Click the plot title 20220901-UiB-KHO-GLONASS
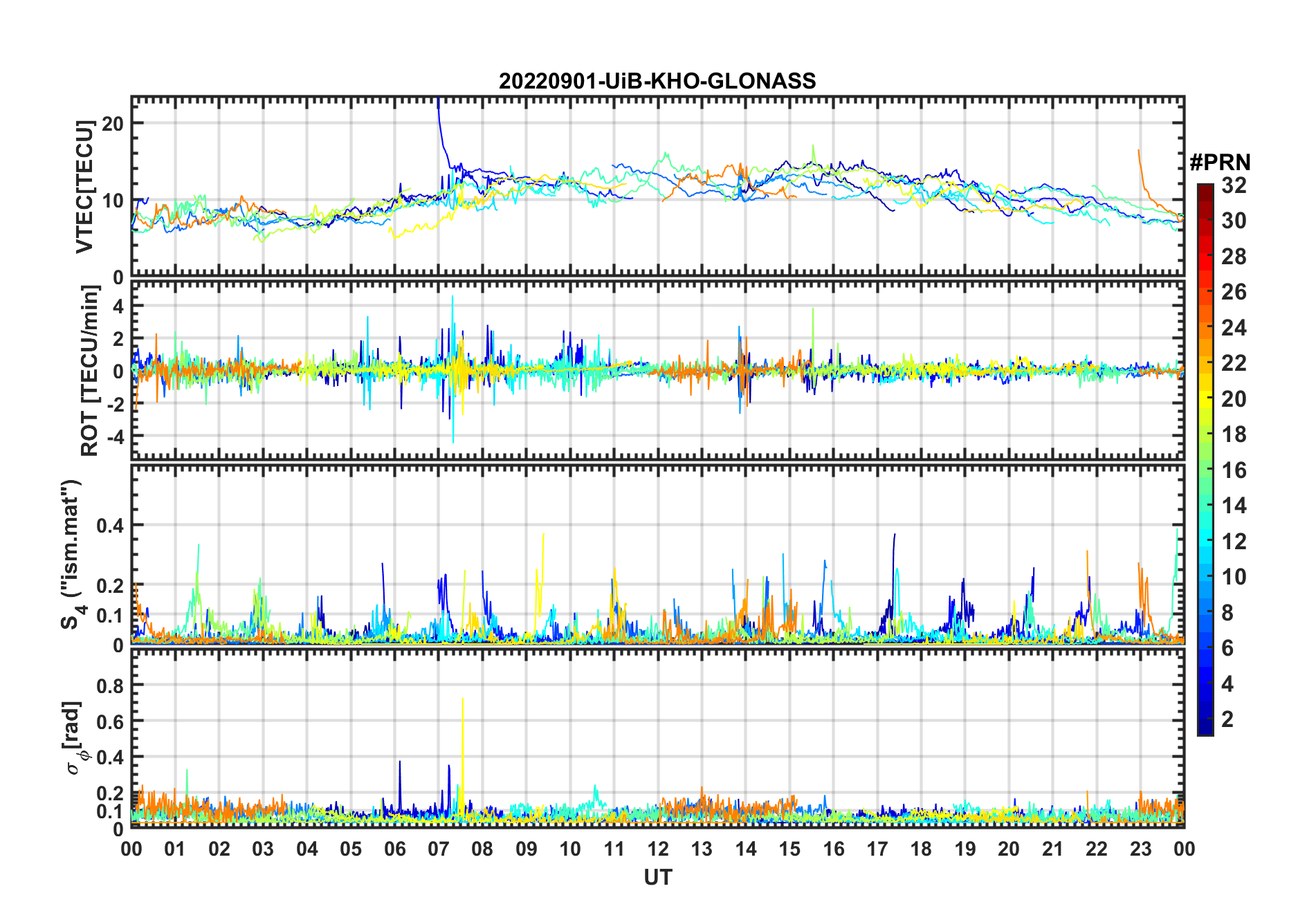This screenshot has height=920, width=1316. pos(657,81)
